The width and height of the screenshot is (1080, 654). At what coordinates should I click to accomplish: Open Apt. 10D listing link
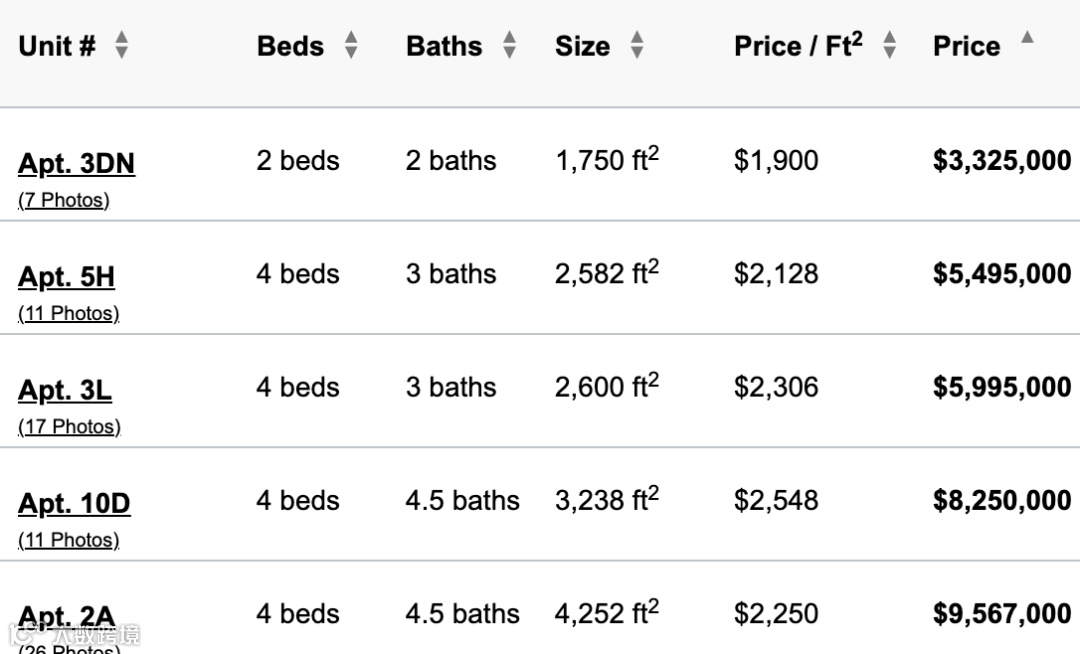[74, 503]
